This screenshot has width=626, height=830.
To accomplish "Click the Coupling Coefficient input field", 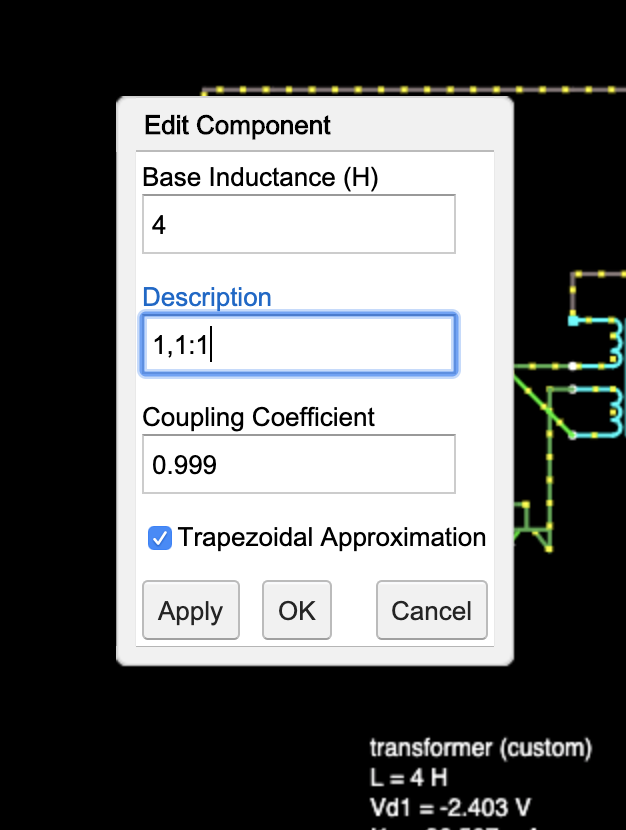I will pyautogui.click(x=298, y=463).
